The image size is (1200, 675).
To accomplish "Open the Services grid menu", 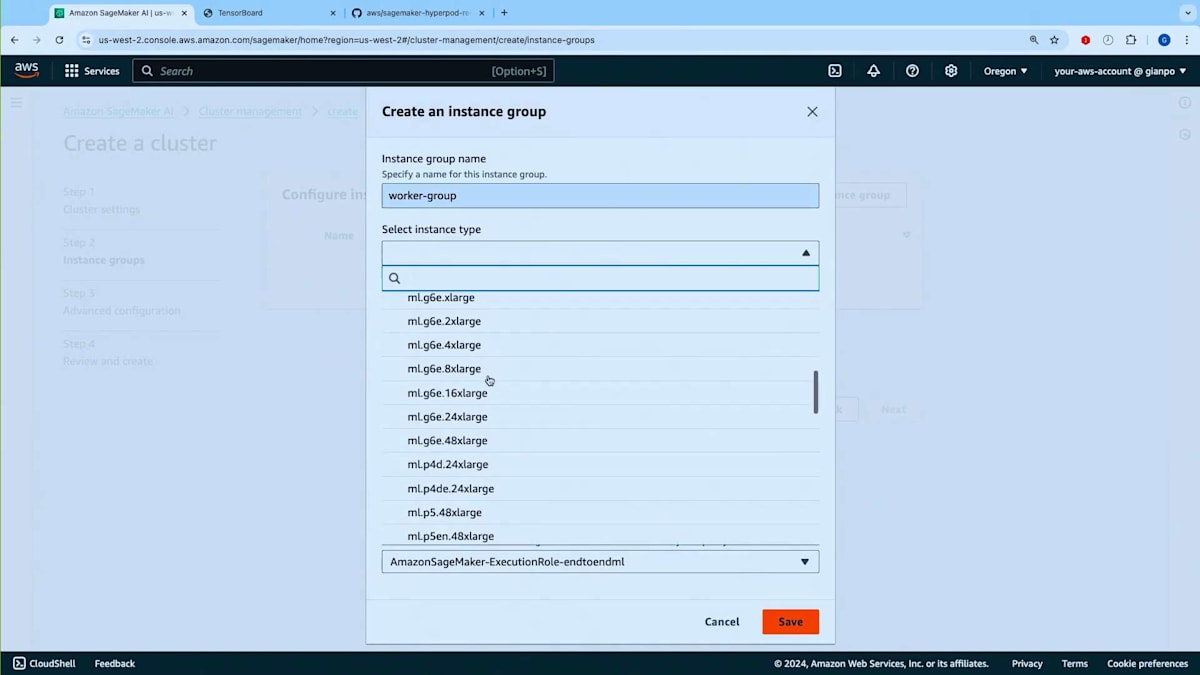I will point(92,71).
